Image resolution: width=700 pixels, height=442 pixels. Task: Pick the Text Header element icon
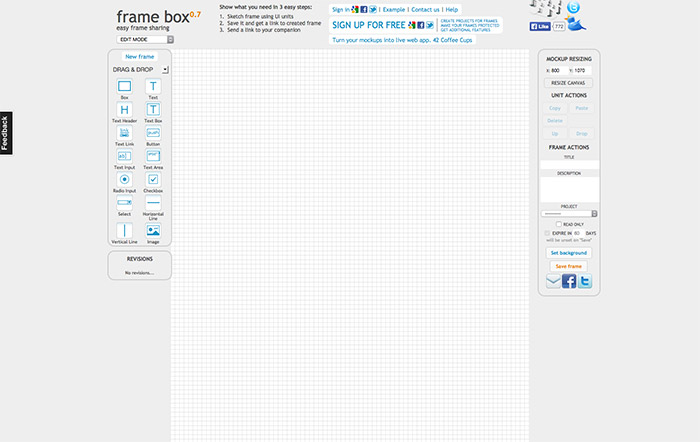point(125,109)
